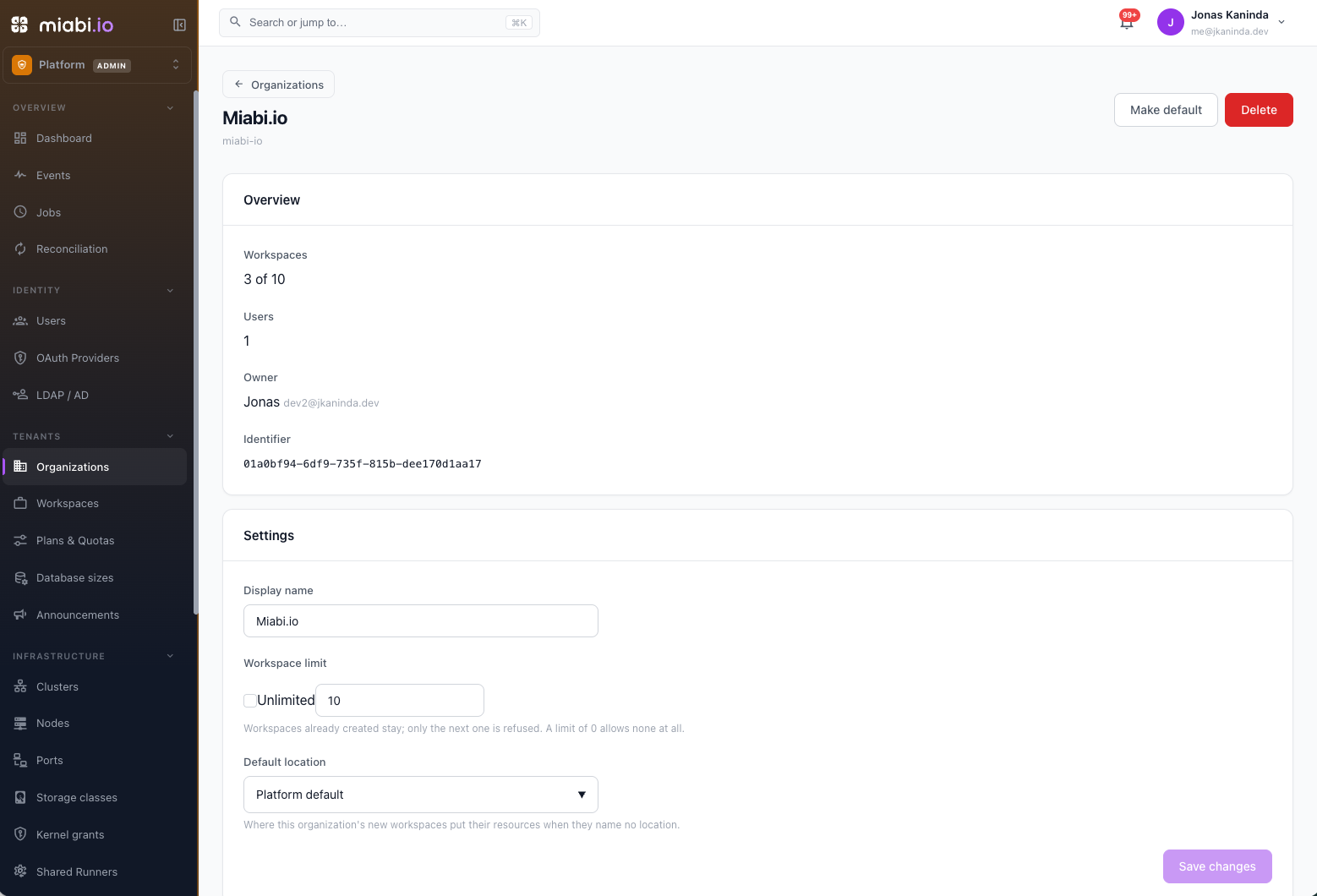Collapse the Identity sidebar section
Viewport: 1317px width, 896px height.
[x=170, y=290]
